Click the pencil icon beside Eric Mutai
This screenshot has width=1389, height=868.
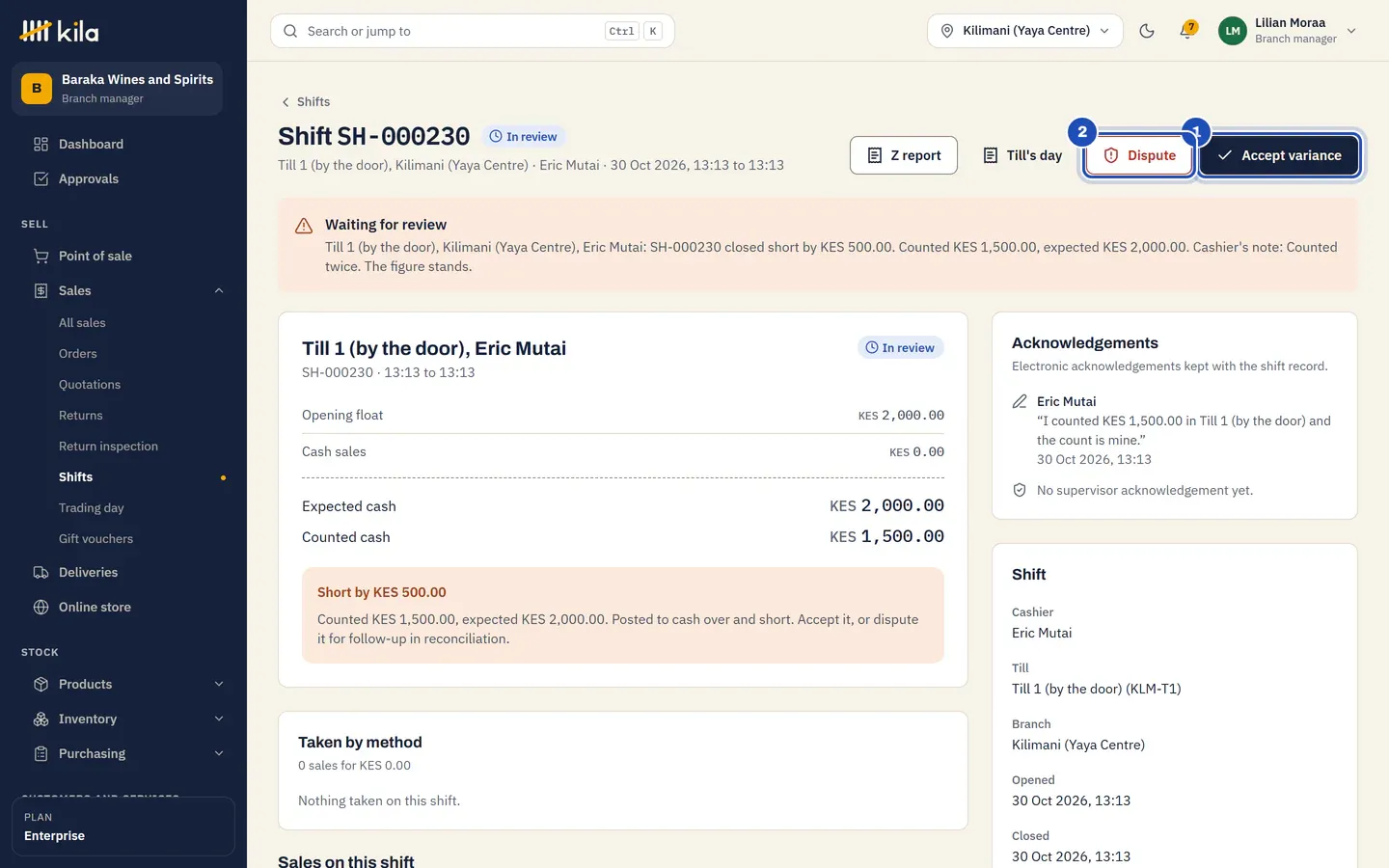(1020, 402)
